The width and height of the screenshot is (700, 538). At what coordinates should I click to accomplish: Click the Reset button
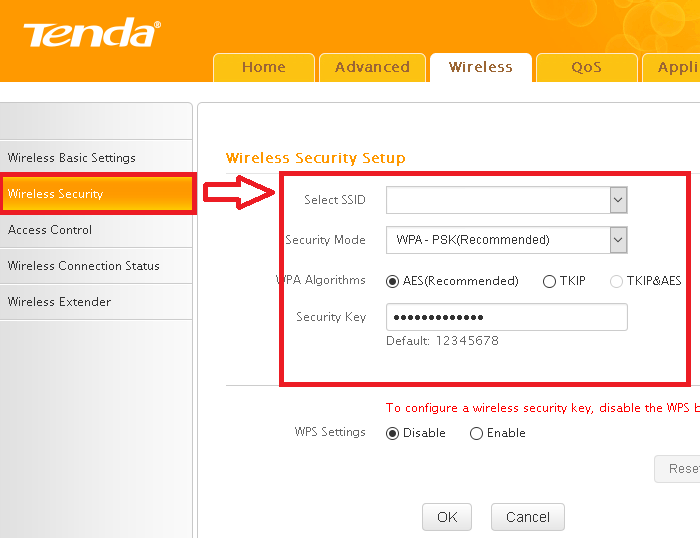(677, 469)
